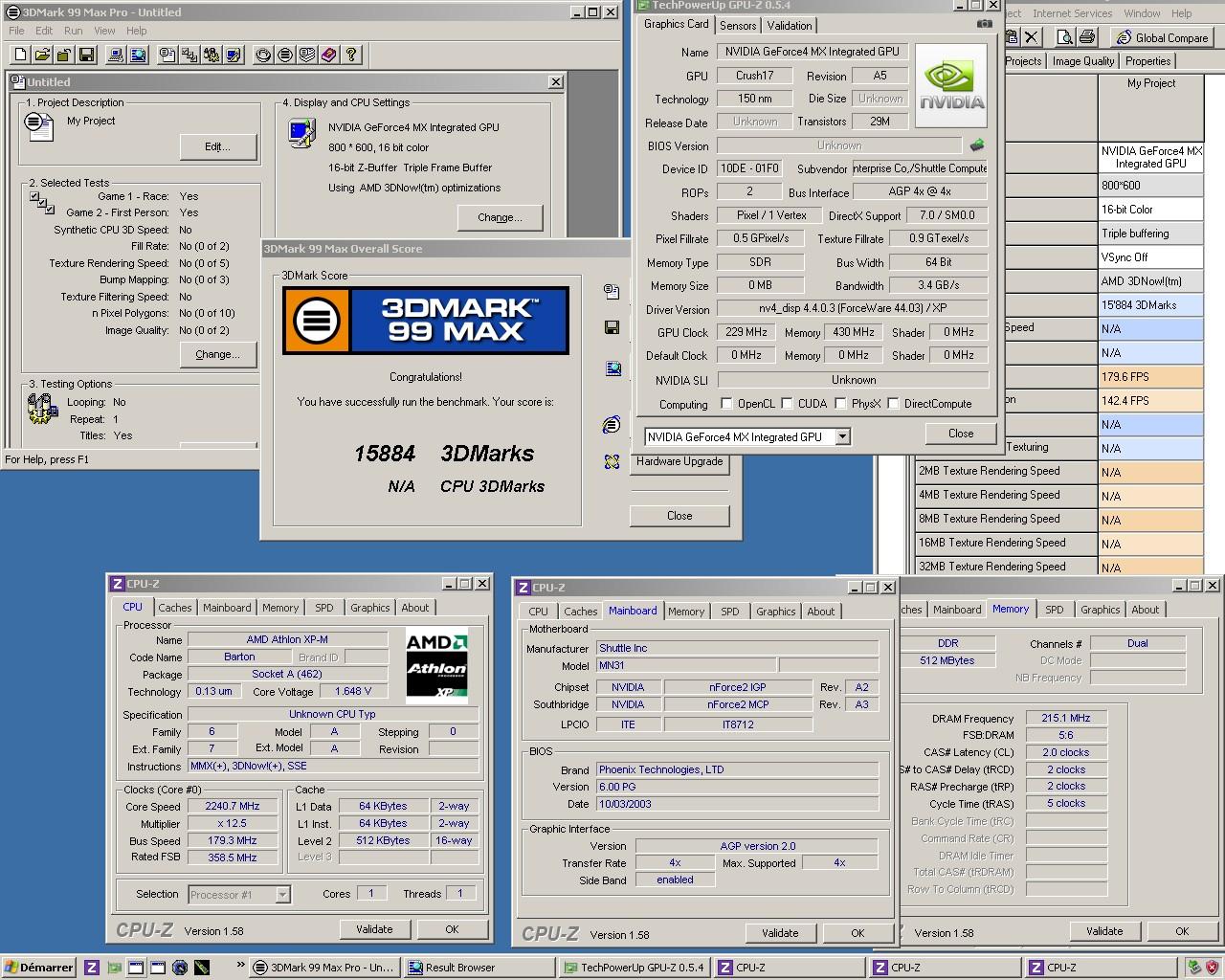Toggle the PhysX checkbox

pyautogui.click(x=840, y=404)
